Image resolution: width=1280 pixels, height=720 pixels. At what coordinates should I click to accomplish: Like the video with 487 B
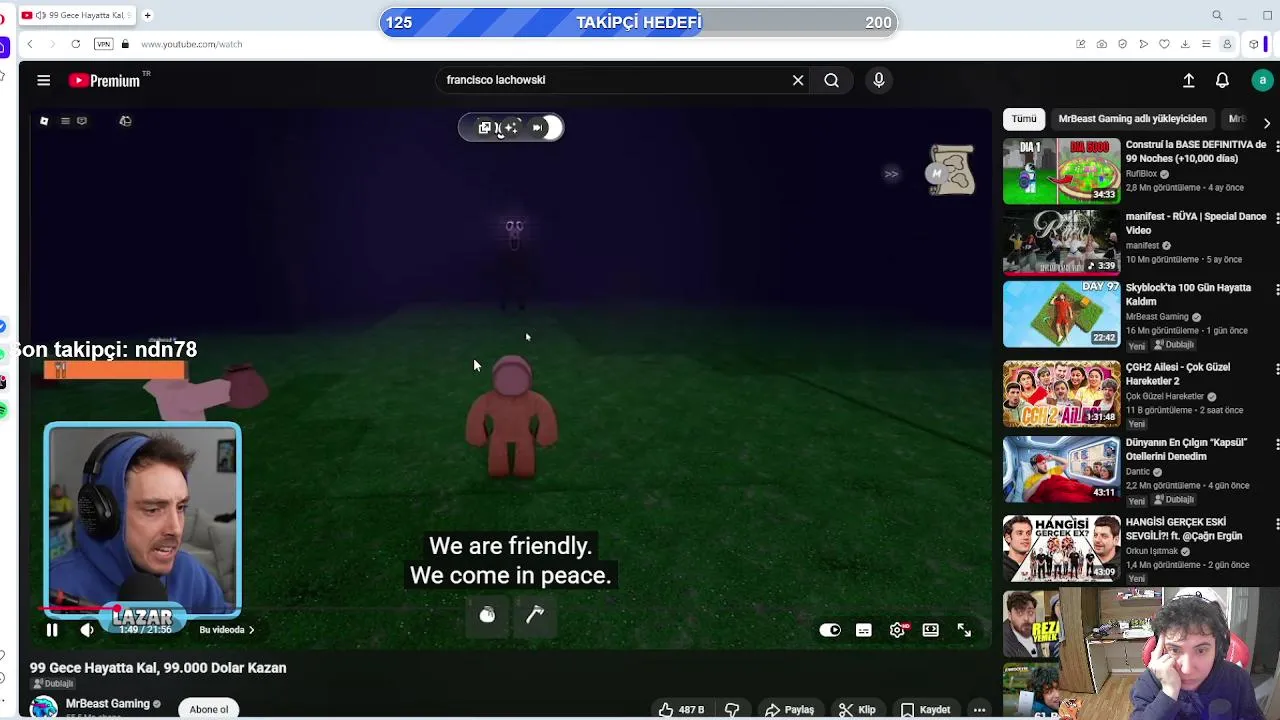coord(681,709)
